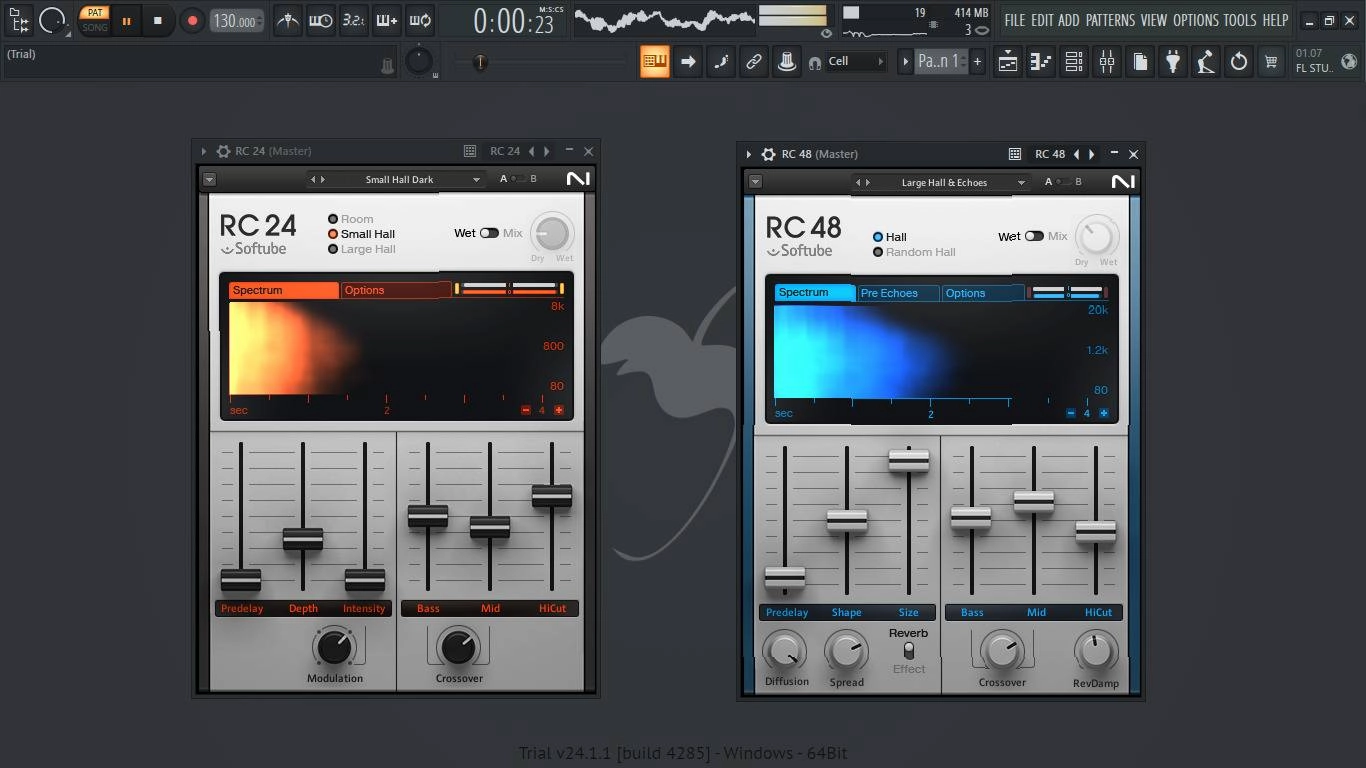
Task: Open the Piano roll view icon
Action: coord(1041,61)
